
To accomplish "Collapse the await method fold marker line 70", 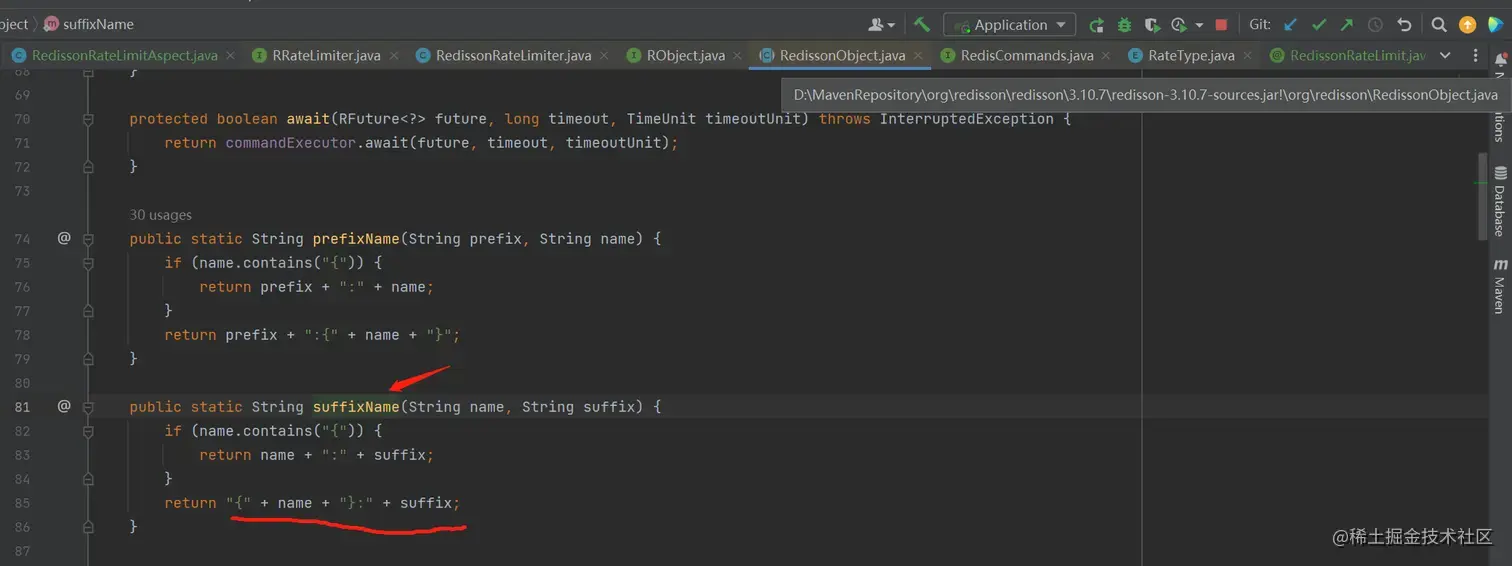I will [88, 119].
